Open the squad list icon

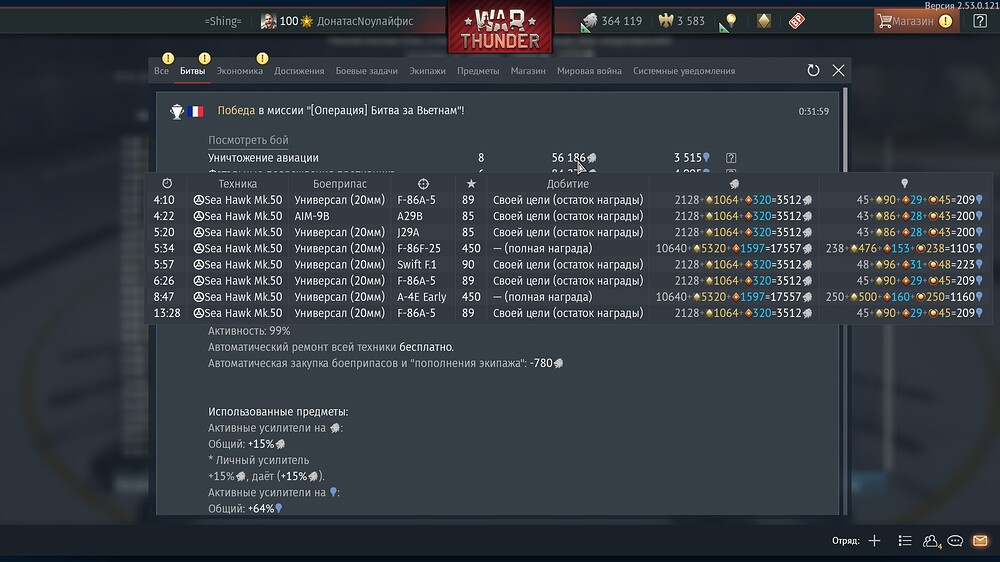point(904,541)
